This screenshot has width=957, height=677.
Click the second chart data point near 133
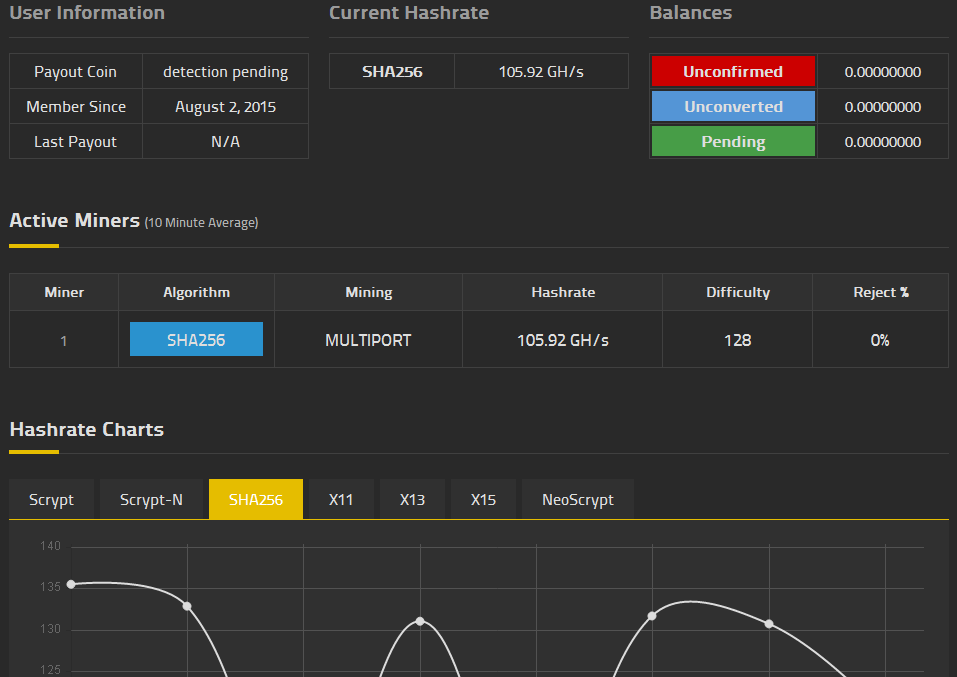187,606
